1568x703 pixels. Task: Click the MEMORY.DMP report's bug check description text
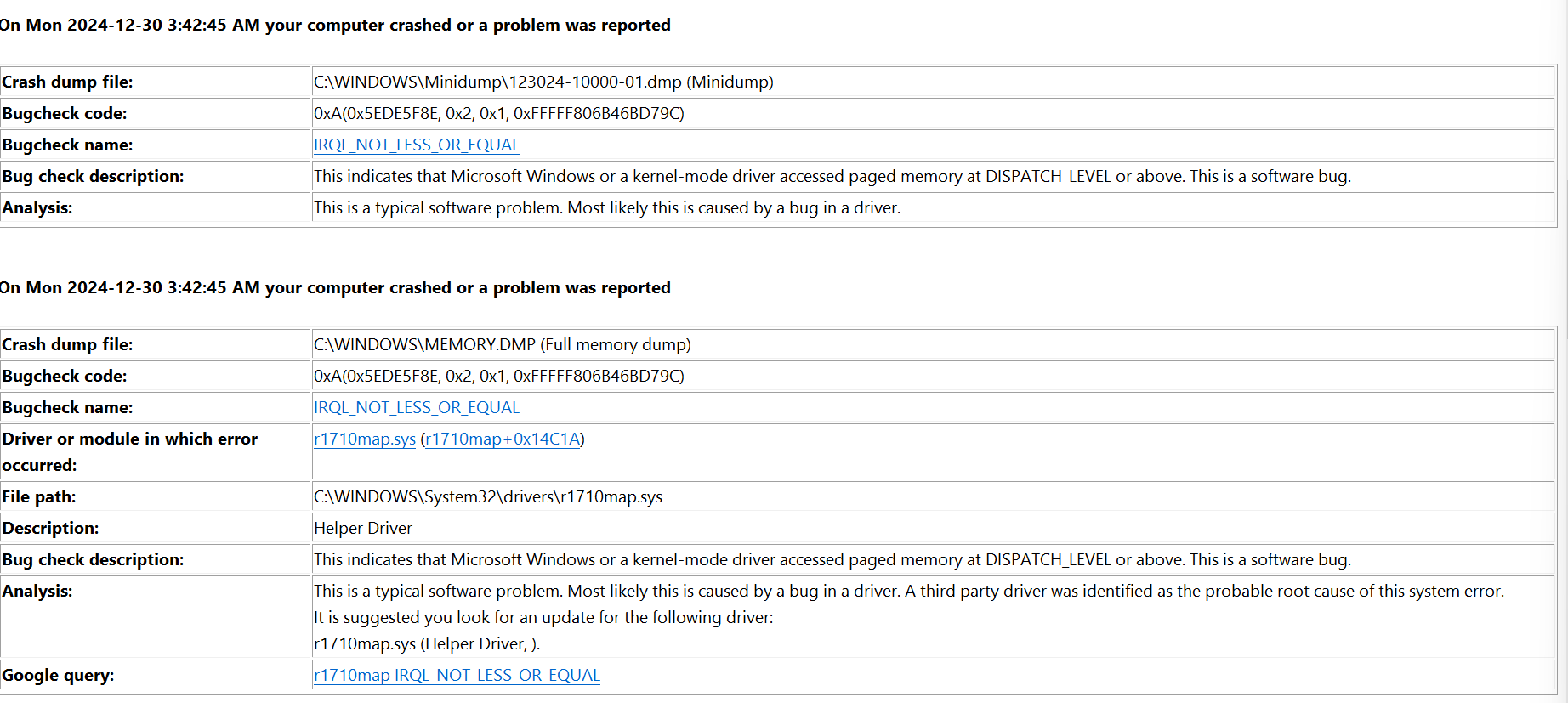(832, 559)
